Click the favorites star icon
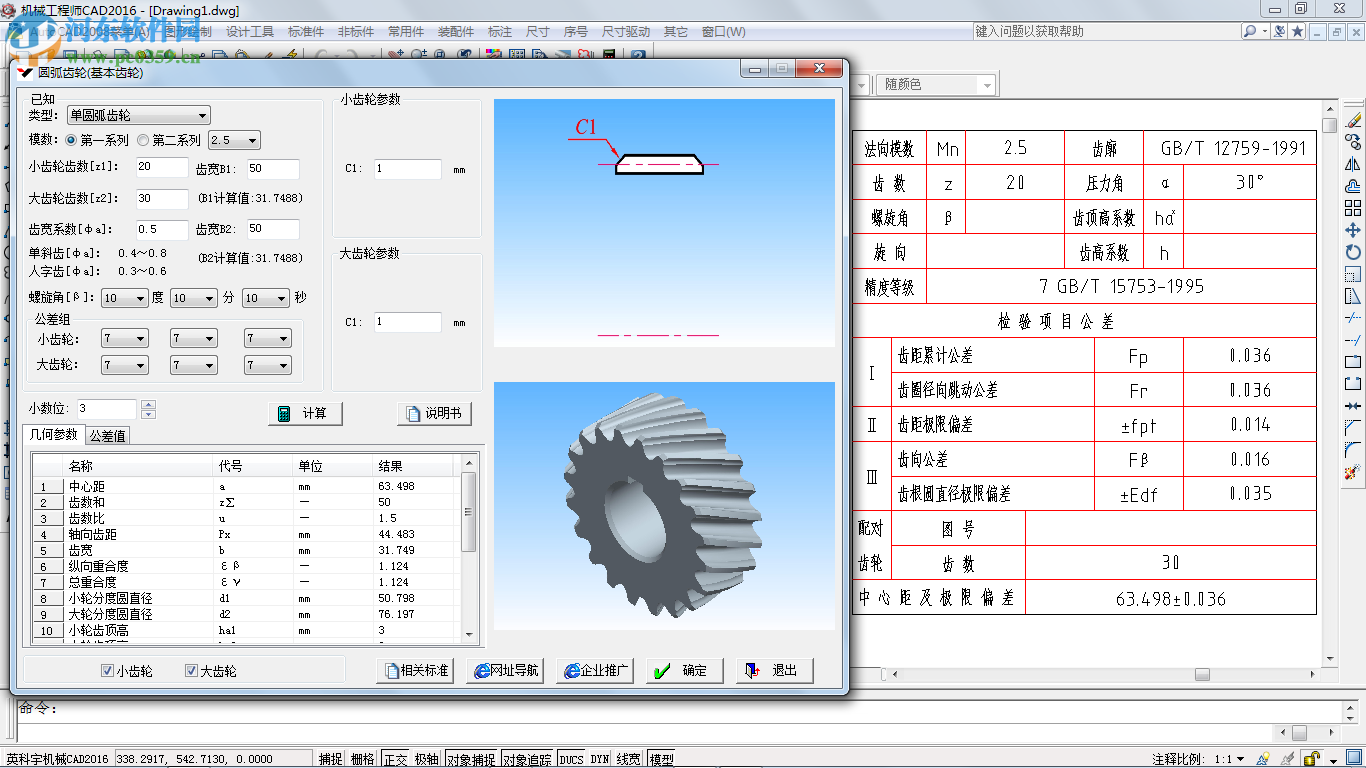Image resolution: width=1366 pixels, height=768 pixels. click(1297, 32)
